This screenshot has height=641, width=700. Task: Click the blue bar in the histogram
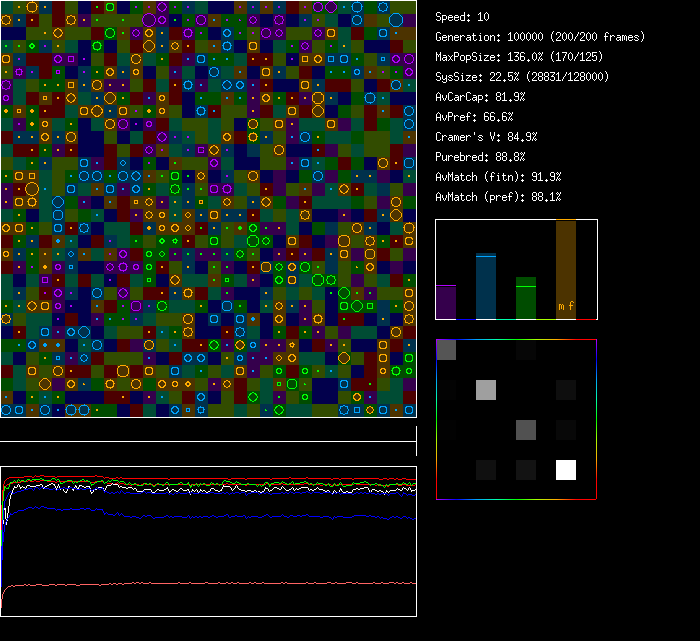(486, 287)
